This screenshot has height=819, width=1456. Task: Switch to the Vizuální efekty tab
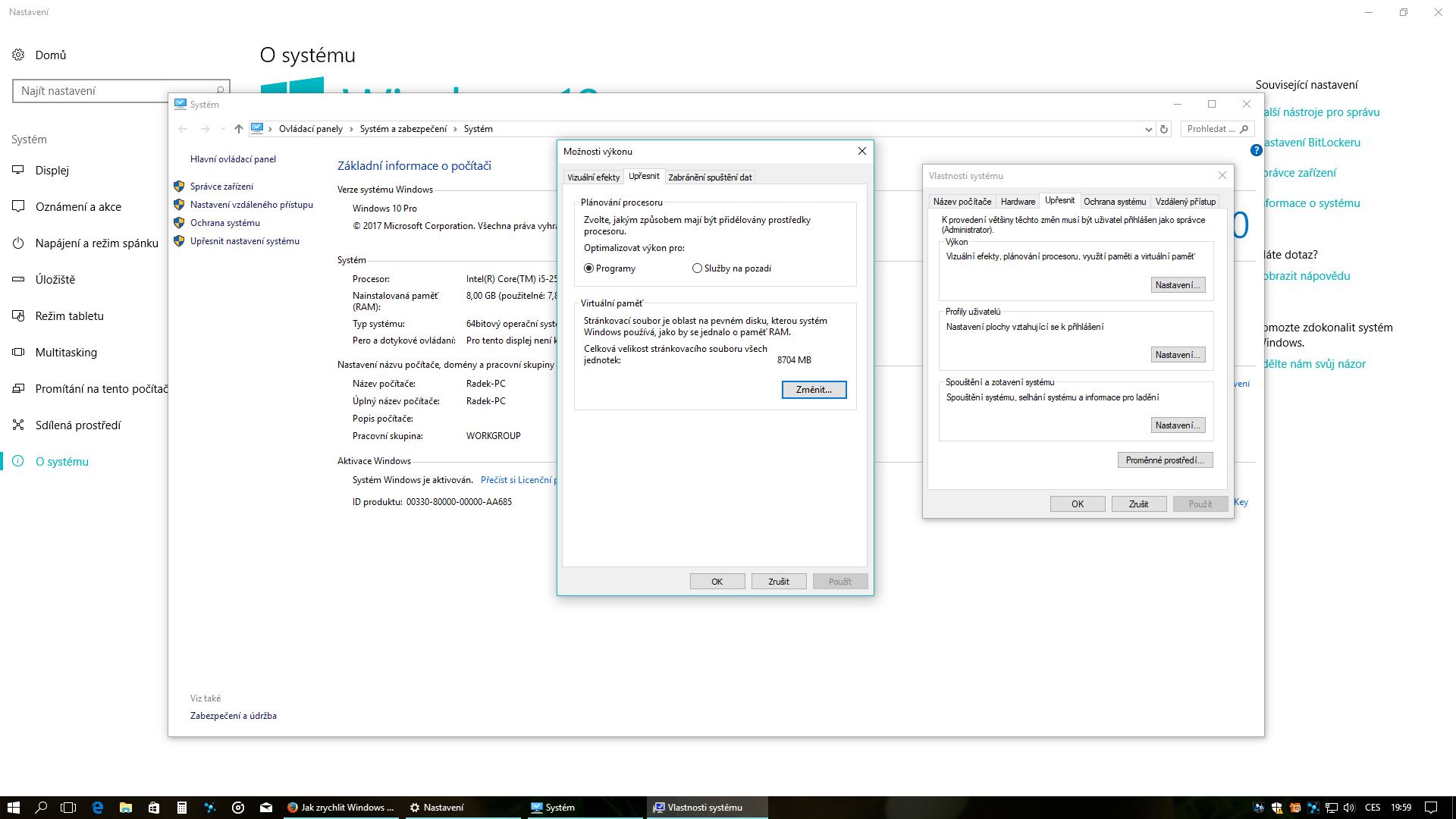coord(593,177)
